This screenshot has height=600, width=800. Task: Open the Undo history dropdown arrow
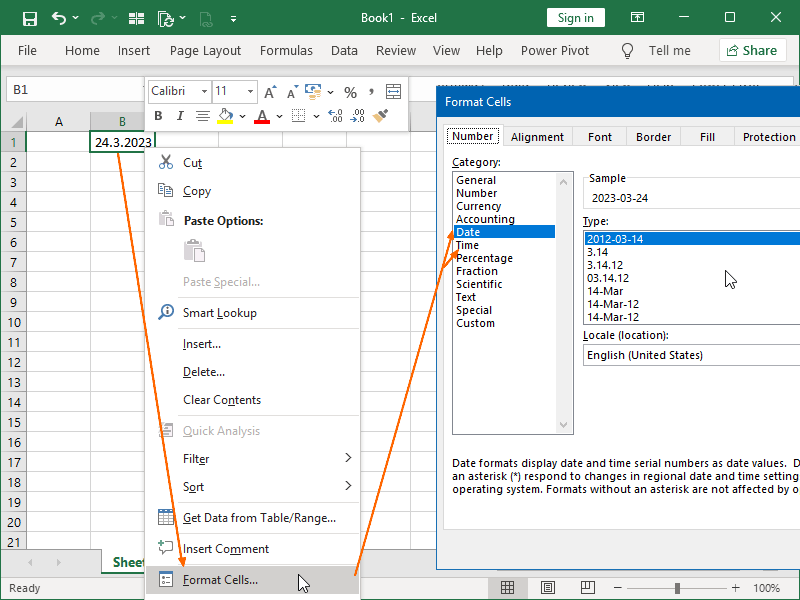[x=73, y=17]
